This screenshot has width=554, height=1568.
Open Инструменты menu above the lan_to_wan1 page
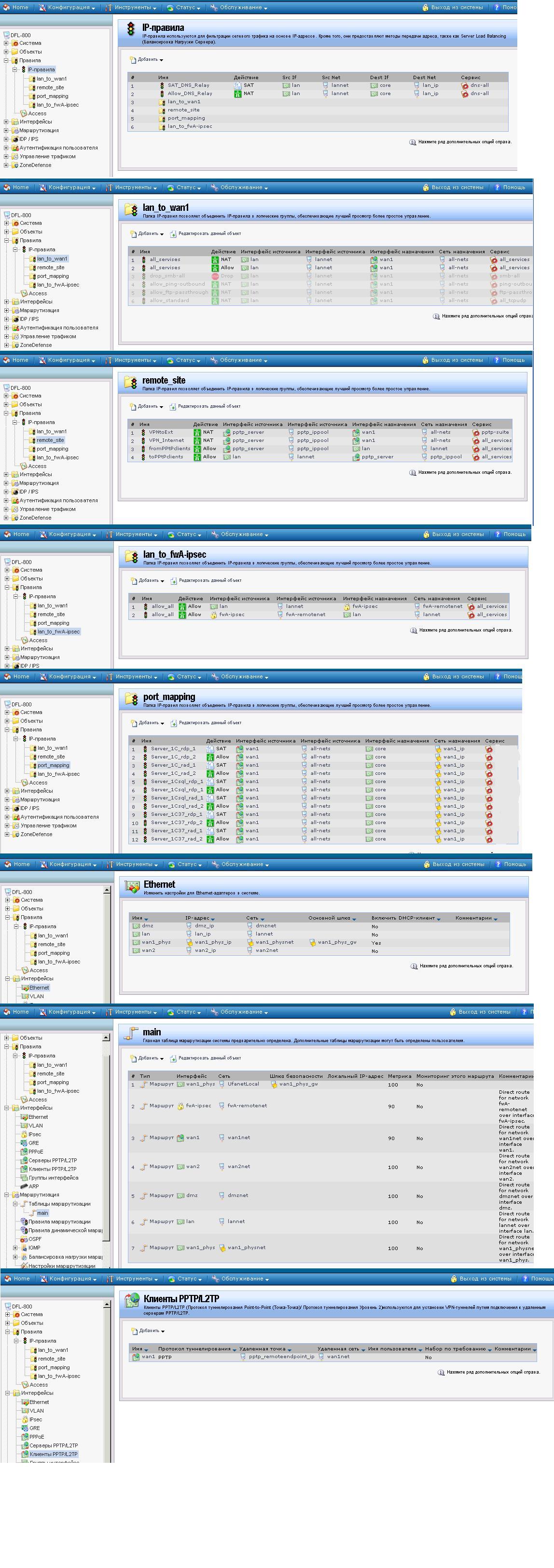coord(131,188)
